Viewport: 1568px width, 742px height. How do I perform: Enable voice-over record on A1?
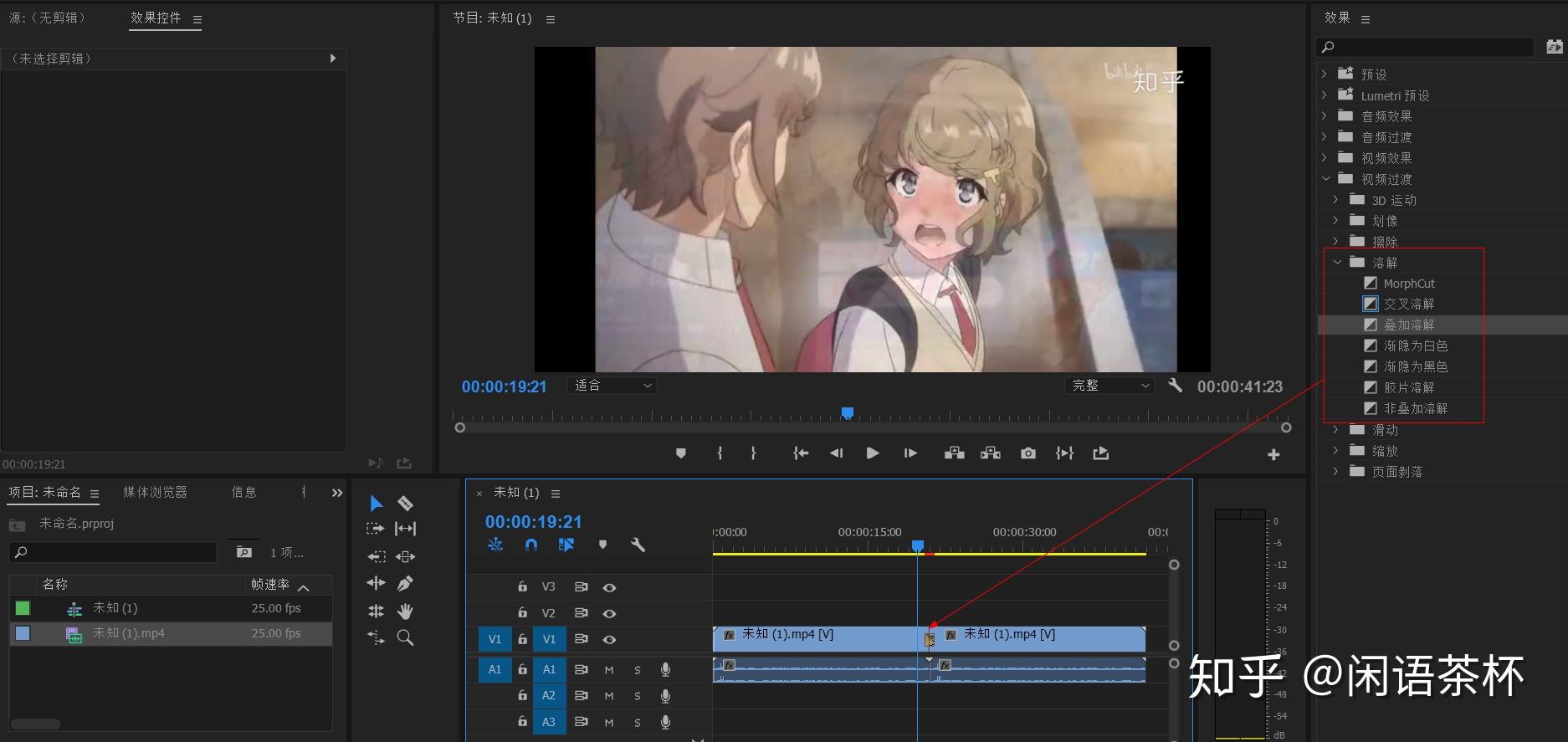(x=665, y=669)
